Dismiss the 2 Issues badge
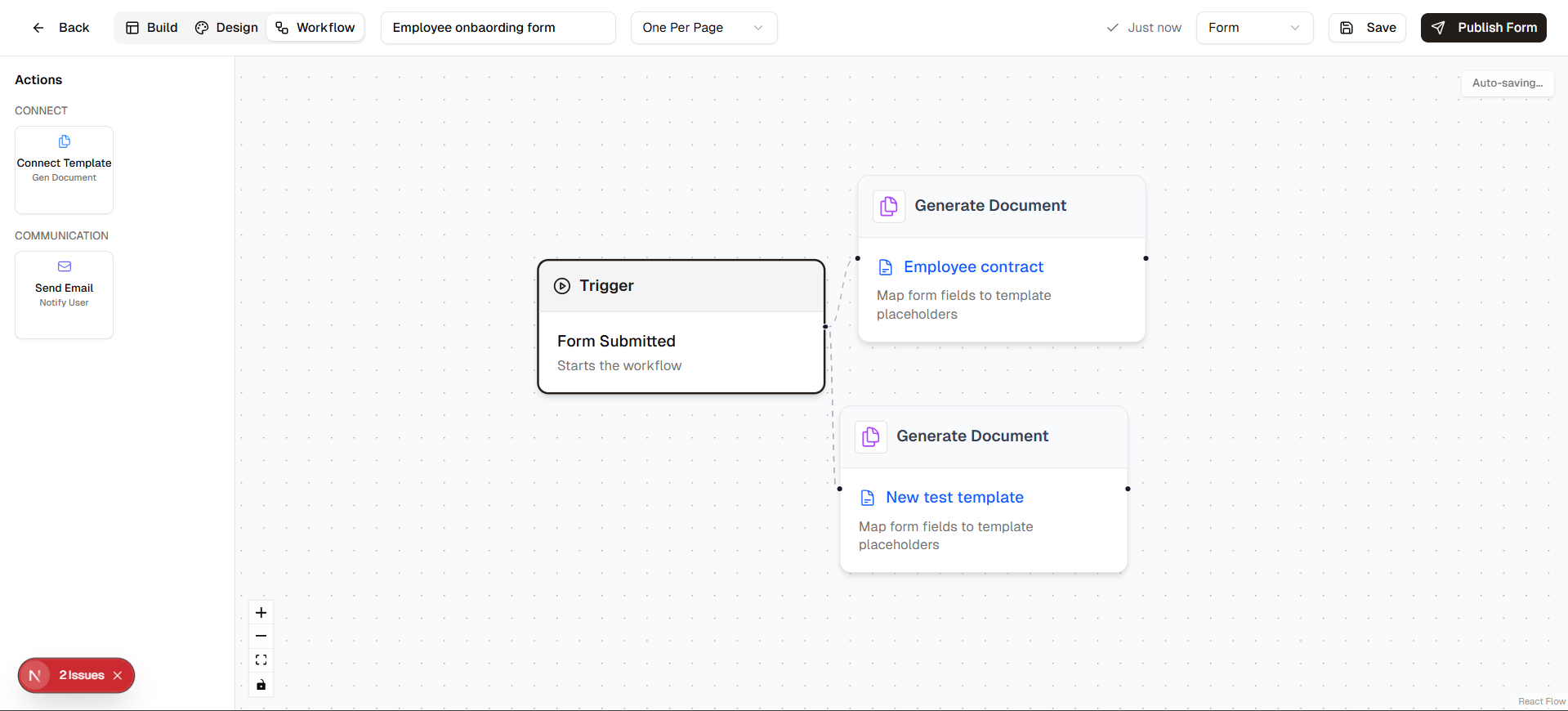The width and height of the screenshot is (1568, 711). click(118, 676)
